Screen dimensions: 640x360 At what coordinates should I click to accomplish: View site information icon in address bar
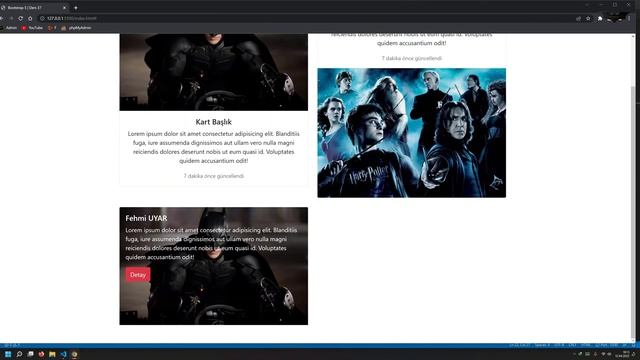point(42,18)
